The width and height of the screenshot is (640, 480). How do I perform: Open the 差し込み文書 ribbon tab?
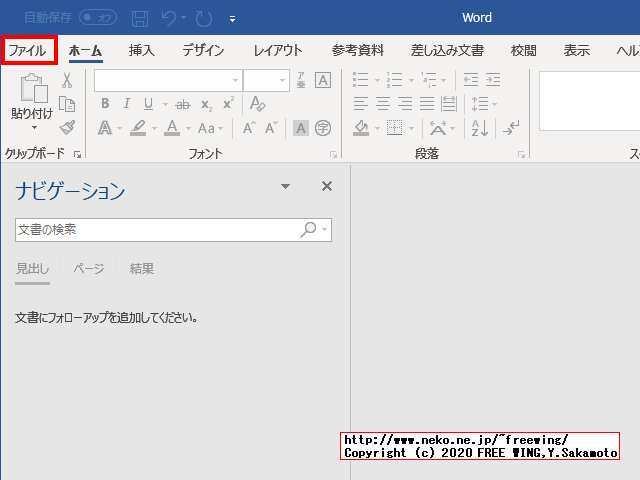[447, 51]
